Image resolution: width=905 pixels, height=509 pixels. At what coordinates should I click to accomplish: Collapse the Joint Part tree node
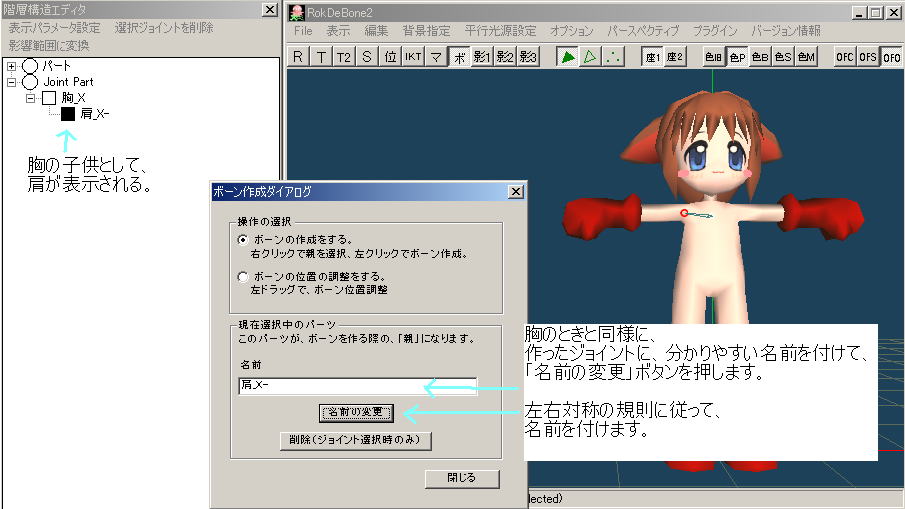(x=12, y=82)
